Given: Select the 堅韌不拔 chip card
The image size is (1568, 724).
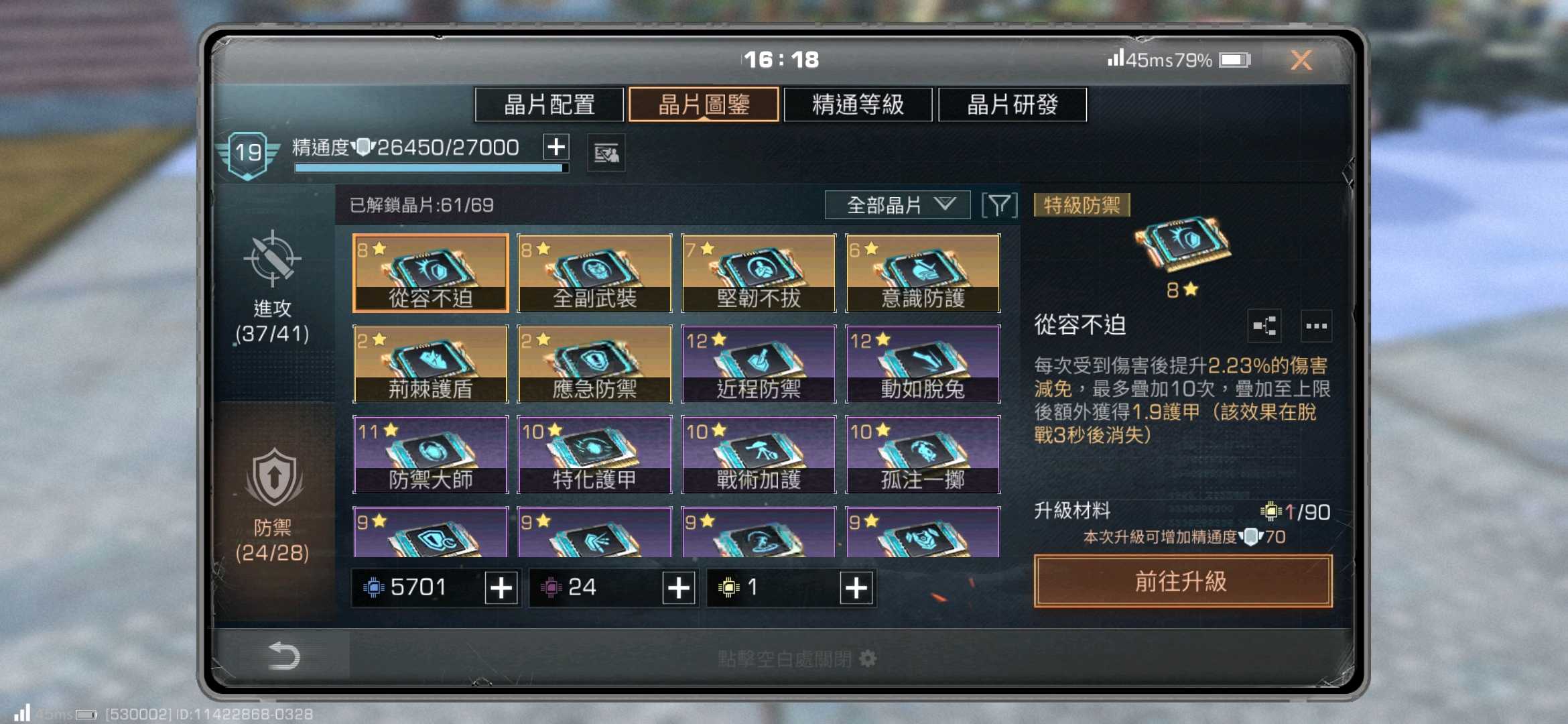Looking at the screenshot, I should coord(759,274).
